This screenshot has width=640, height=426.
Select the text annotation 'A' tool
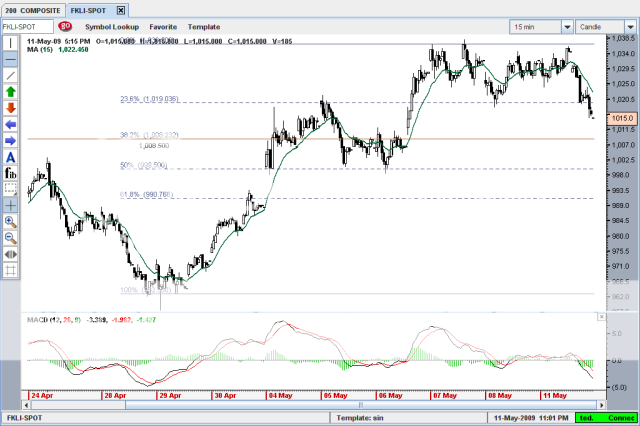coord(11,157)
